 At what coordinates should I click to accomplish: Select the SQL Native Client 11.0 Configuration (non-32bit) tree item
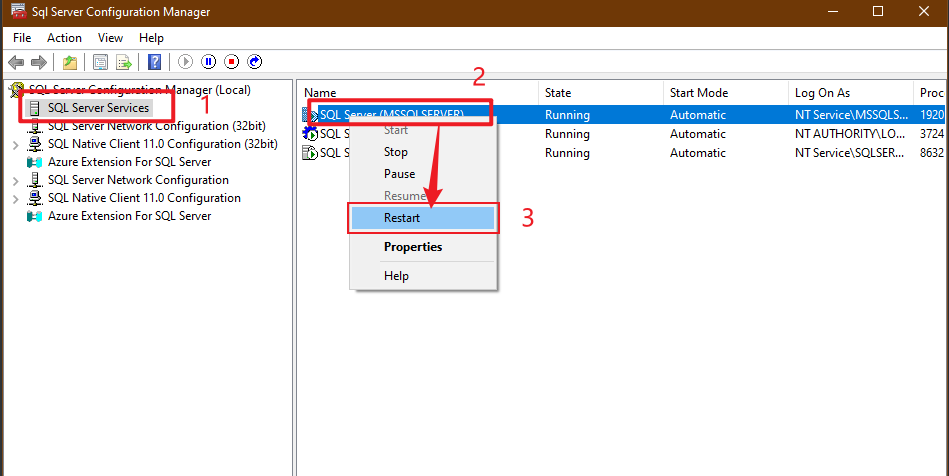(144, 198)
